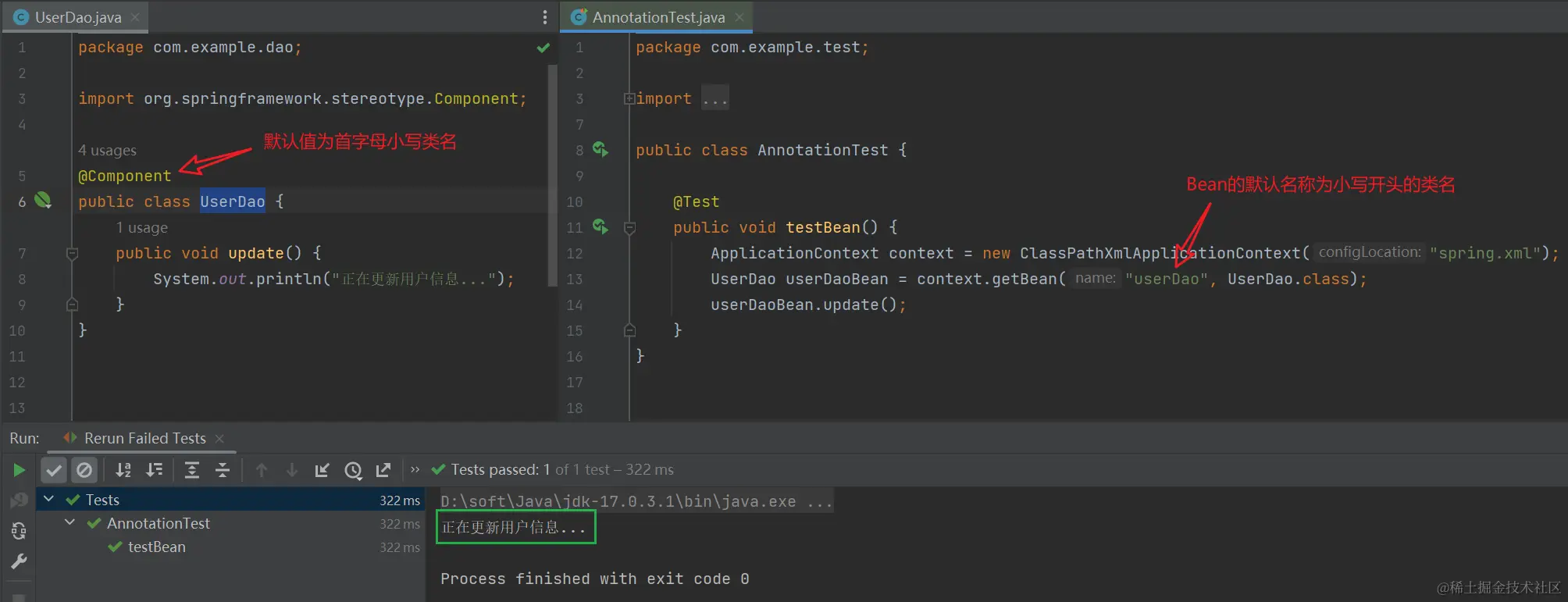
Task: Open the test history clock icon
Action: tap(353, 470)
